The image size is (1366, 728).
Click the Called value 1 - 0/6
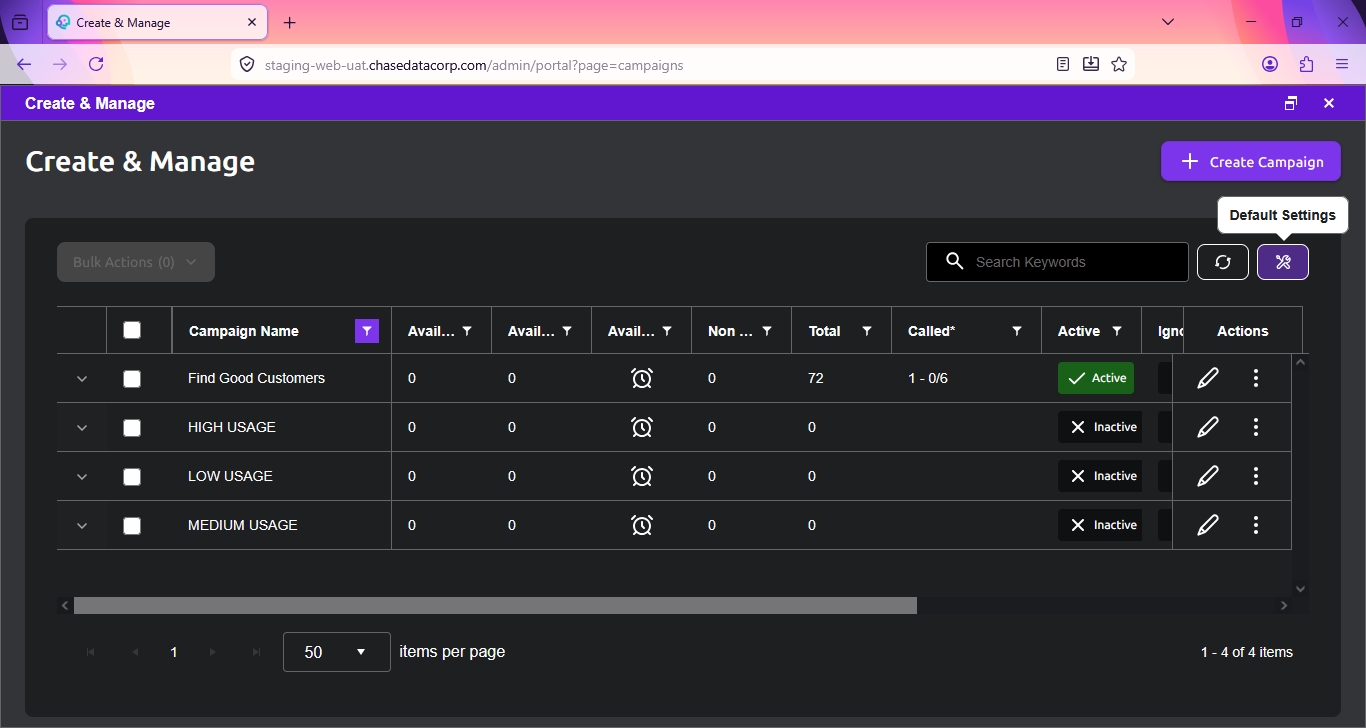click(x=928, y=378)
